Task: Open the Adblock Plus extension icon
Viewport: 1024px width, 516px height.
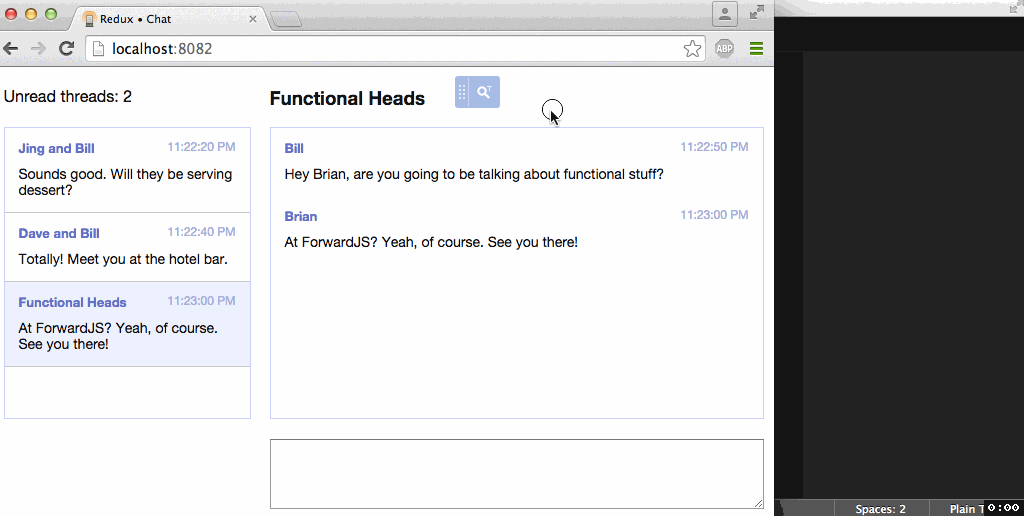Action: pos(724,48)
